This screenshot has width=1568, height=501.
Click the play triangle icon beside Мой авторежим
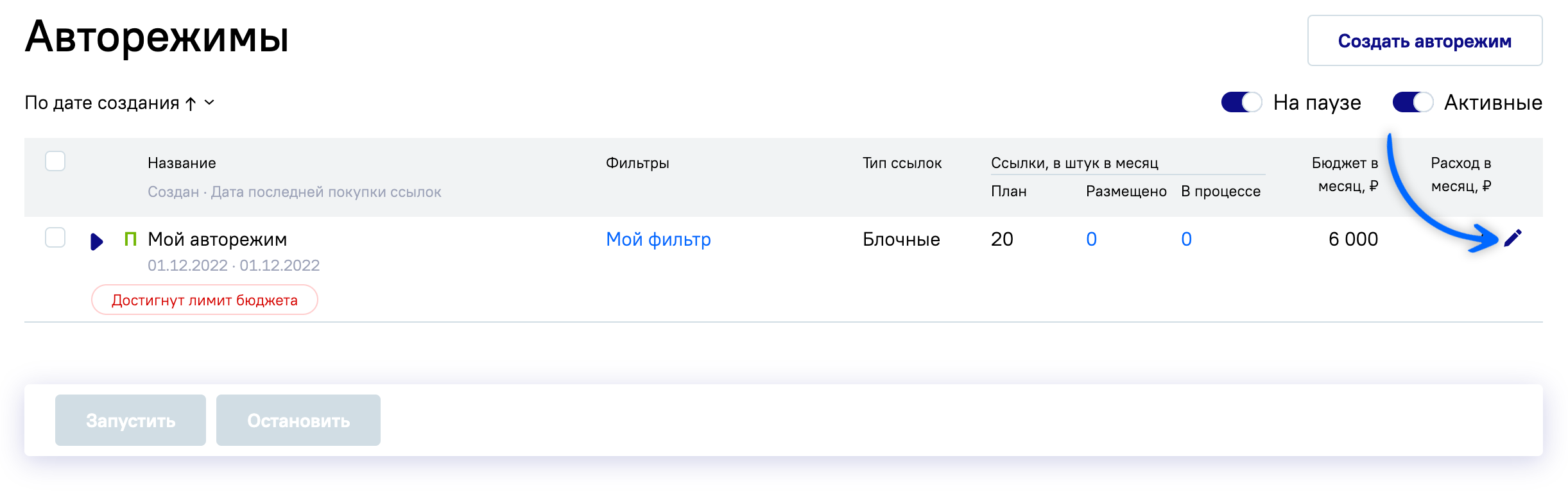pos(97,242)
